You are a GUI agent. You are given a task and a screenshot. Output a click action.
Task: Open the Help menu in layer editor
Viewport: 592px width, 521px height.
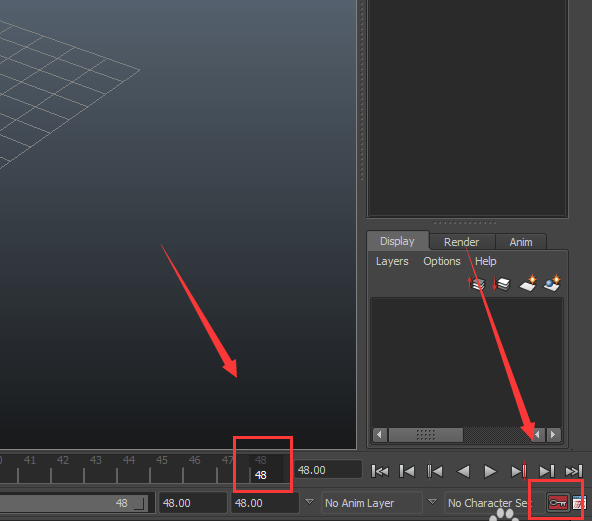pyautogui.click(x=486, y=261)
